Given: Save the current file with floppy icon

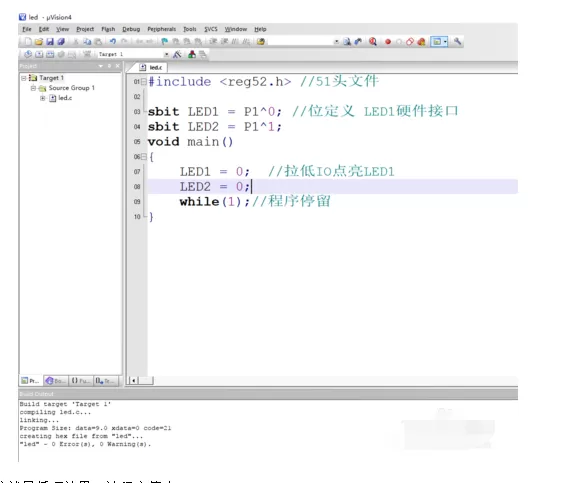Looking at the screenshot, I should pos(50,42).
